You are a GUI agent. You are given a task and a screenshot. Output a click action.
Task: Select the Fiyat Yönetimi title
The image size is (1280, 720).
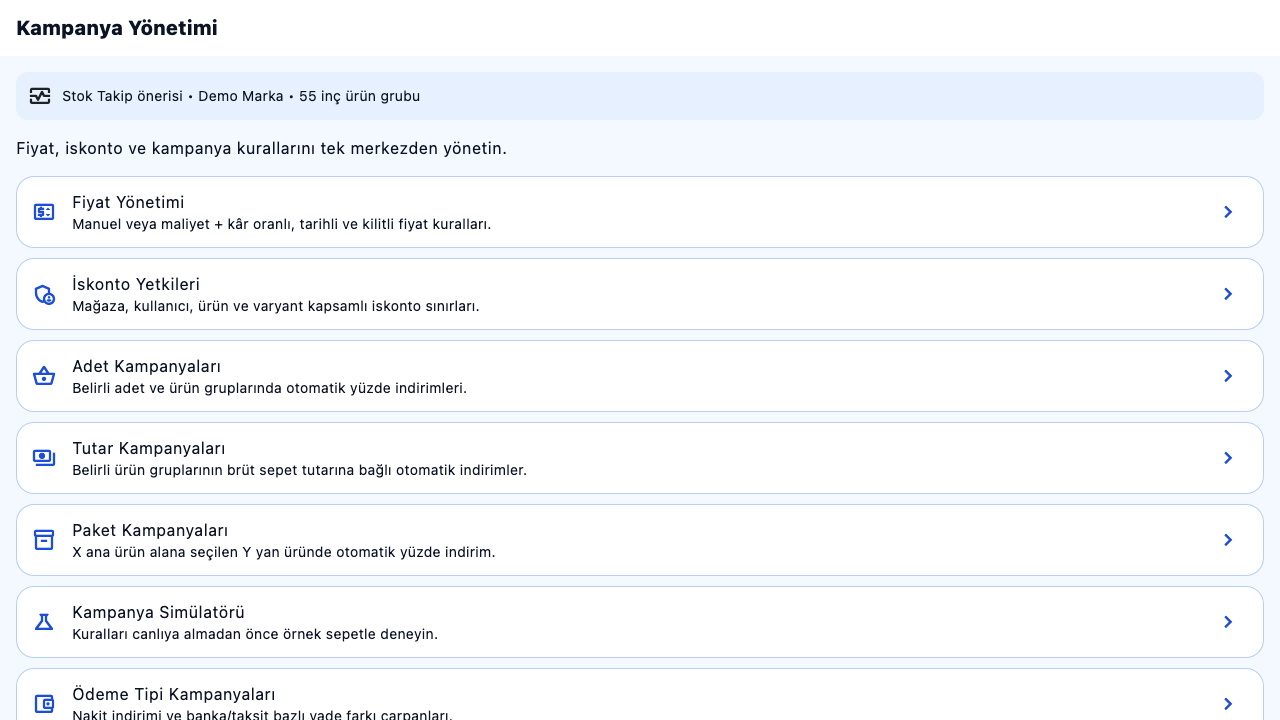click(x=128, y=203)
